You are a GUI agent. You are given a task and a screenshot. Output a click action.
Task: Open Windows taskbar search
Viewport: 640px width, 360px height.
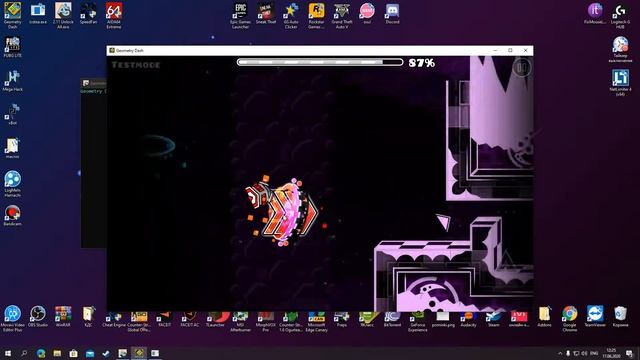tap(24, 353)
